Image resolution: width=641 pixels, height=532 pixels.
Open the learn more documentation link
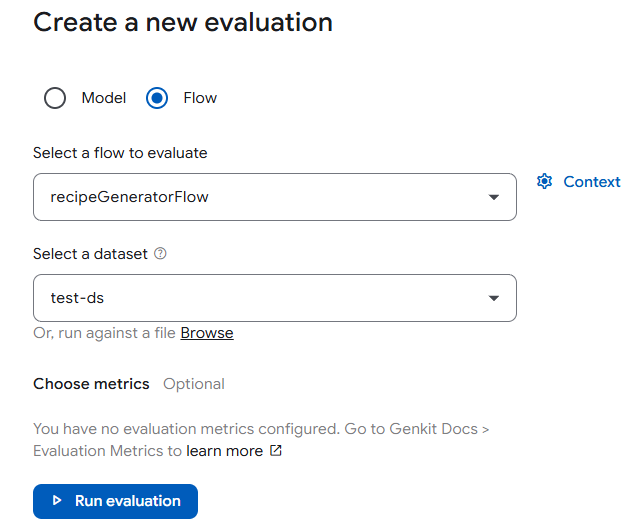(x=224, y=451)
